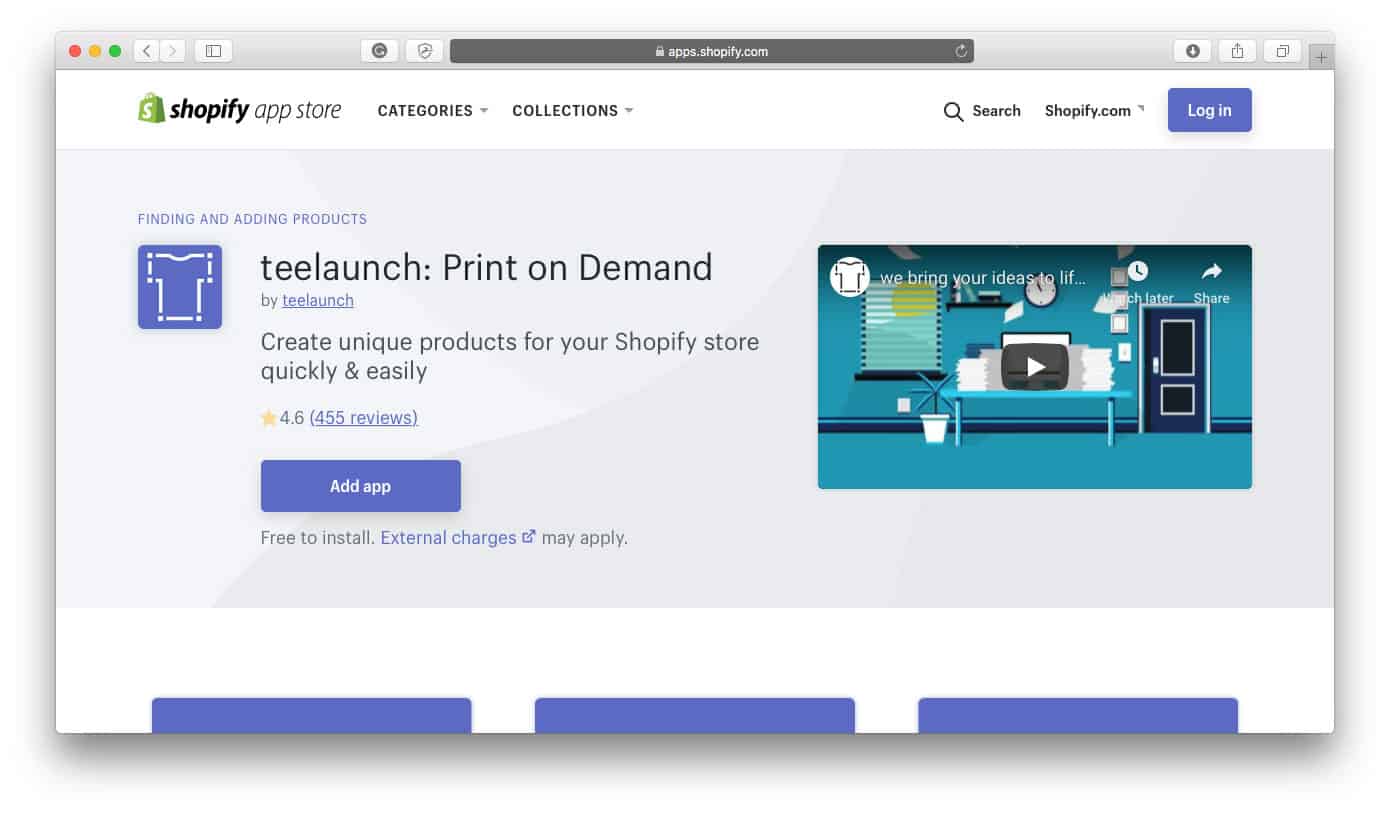This screenshot has width=1390, height=813.
Task: Click the Safari forward arrow button
Action: pyautogui.click(x=173, y=51)
